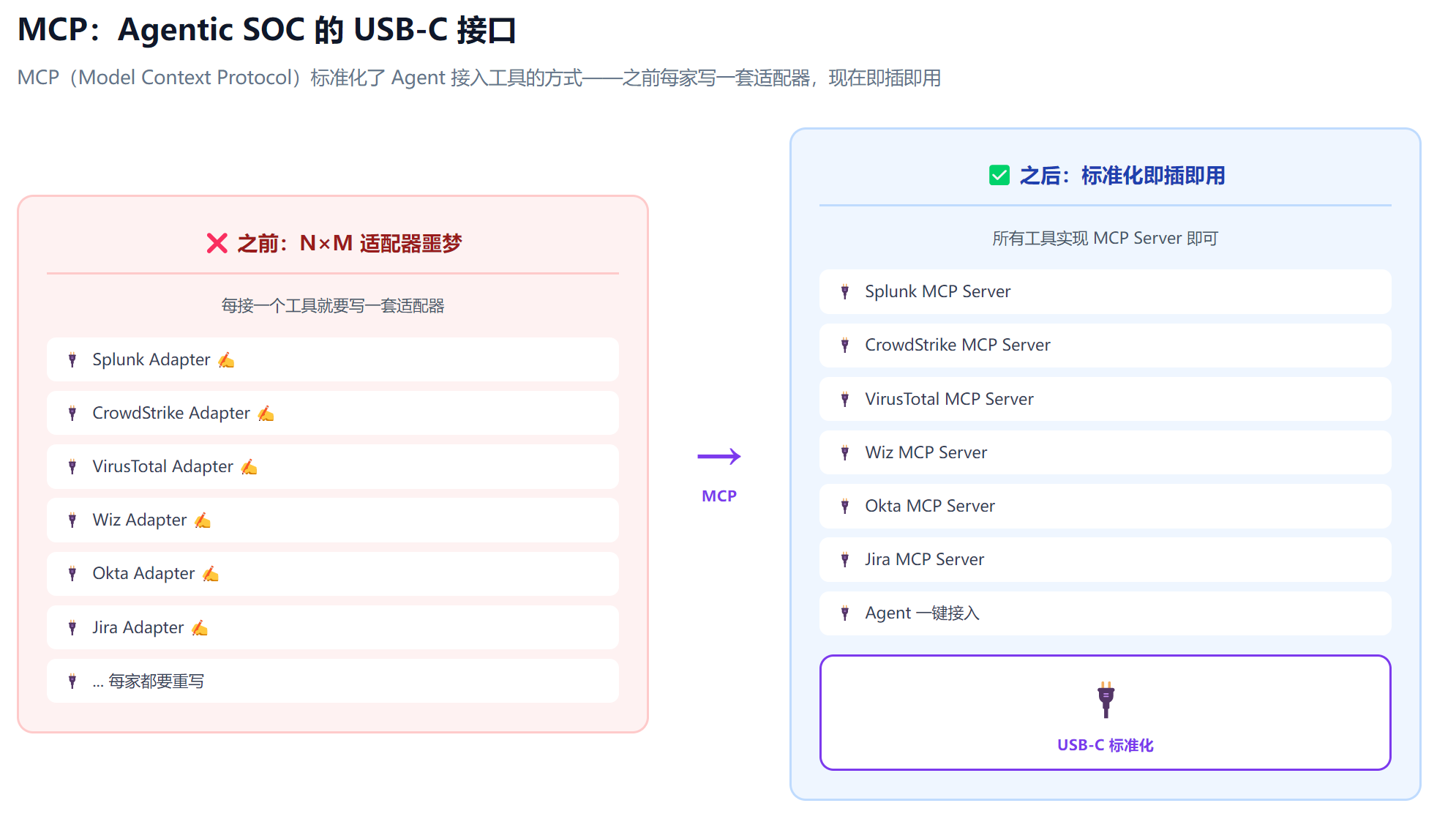Screen dimensions: 1456x814
Task: Select the writing hand emoji after Okta Adapter
Action: [x=211, y=574]
